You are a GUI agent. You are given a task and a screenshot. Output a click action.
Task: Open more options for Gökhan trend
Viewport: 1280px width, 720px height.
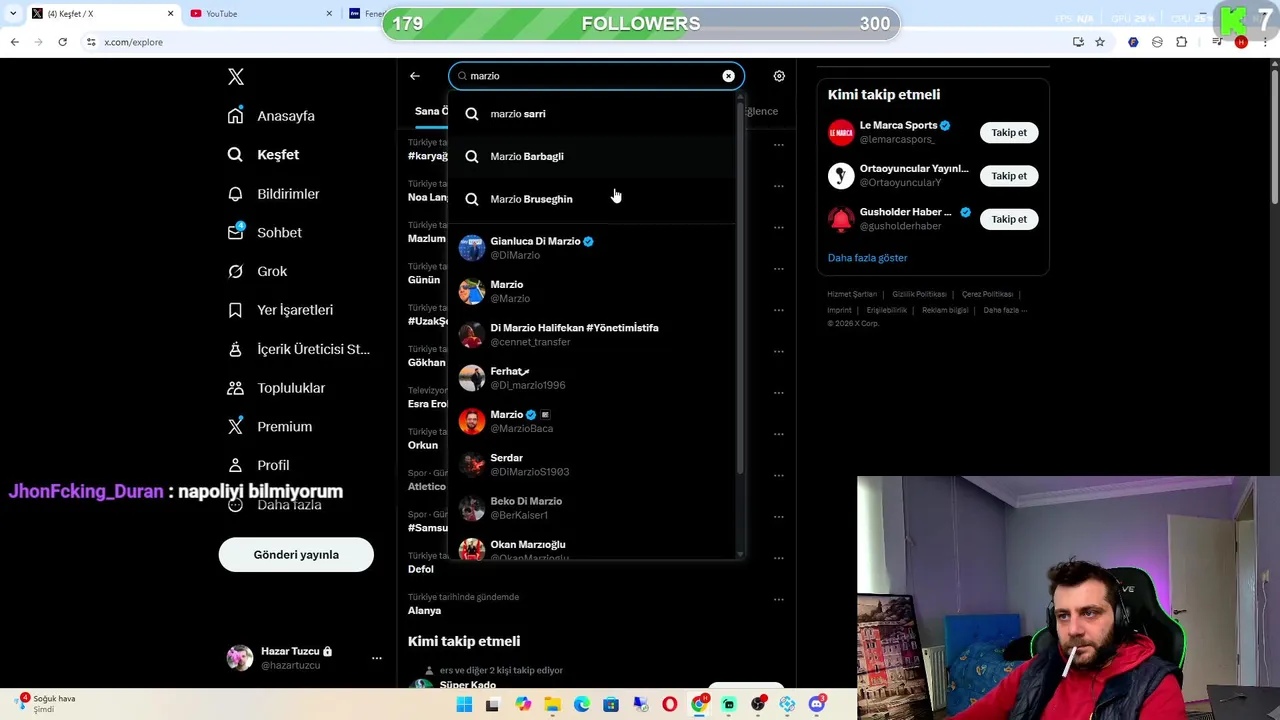[x=779, y=351]
